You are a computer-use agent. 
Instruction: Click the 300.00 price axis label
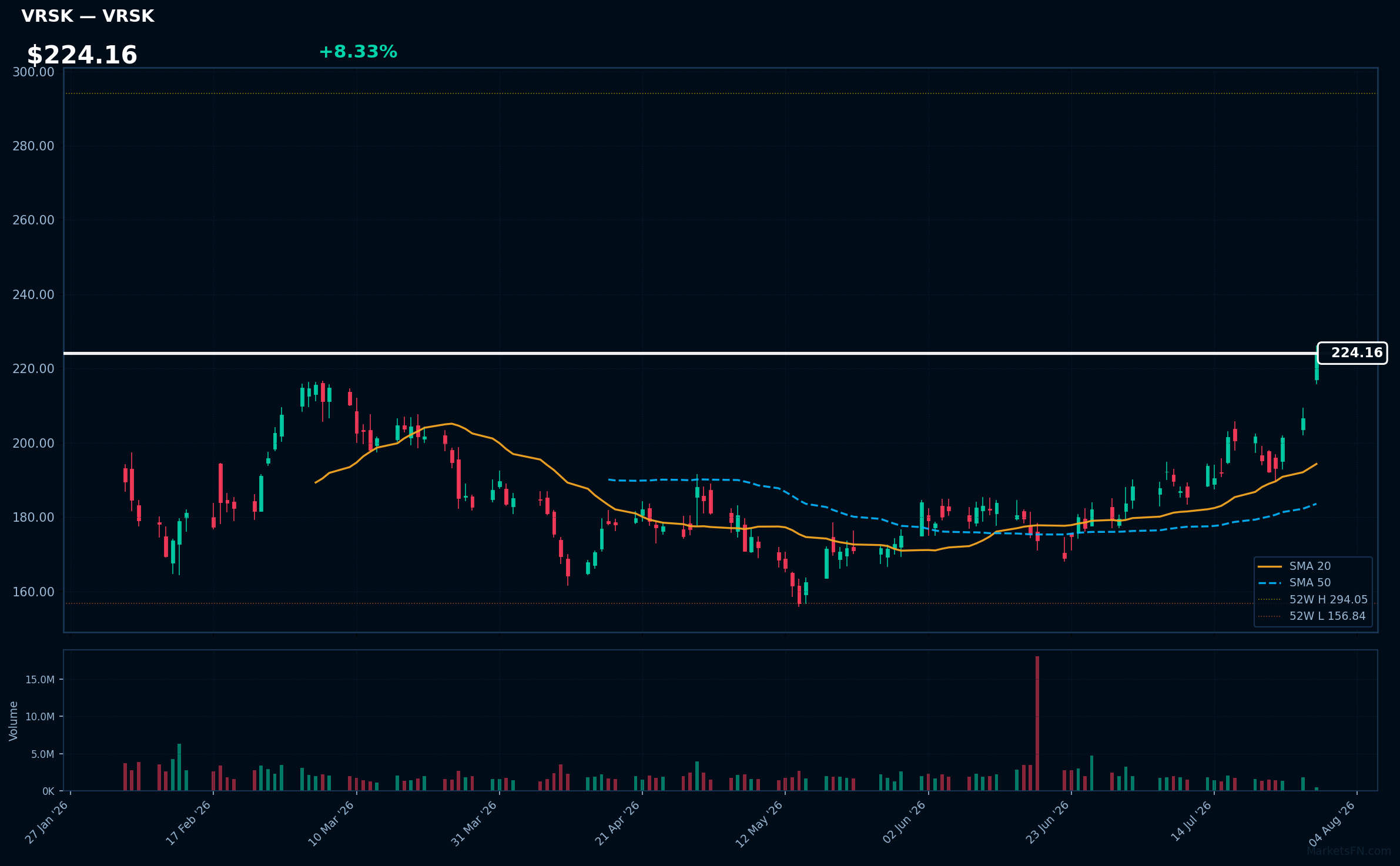[x=34, y=72]
